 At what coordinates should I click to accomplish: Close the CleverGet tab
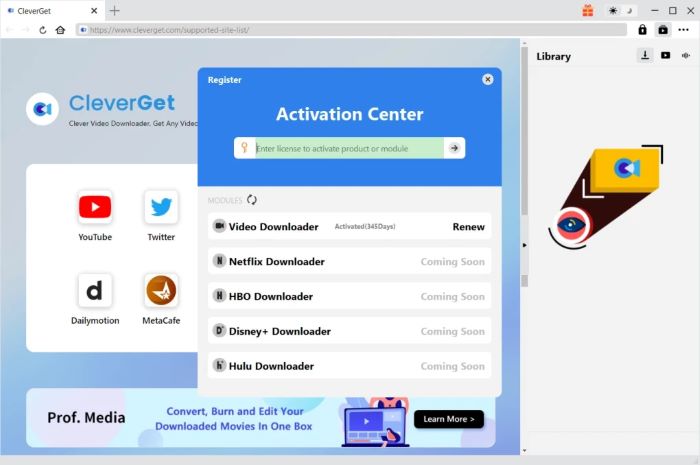pos(94,10)
